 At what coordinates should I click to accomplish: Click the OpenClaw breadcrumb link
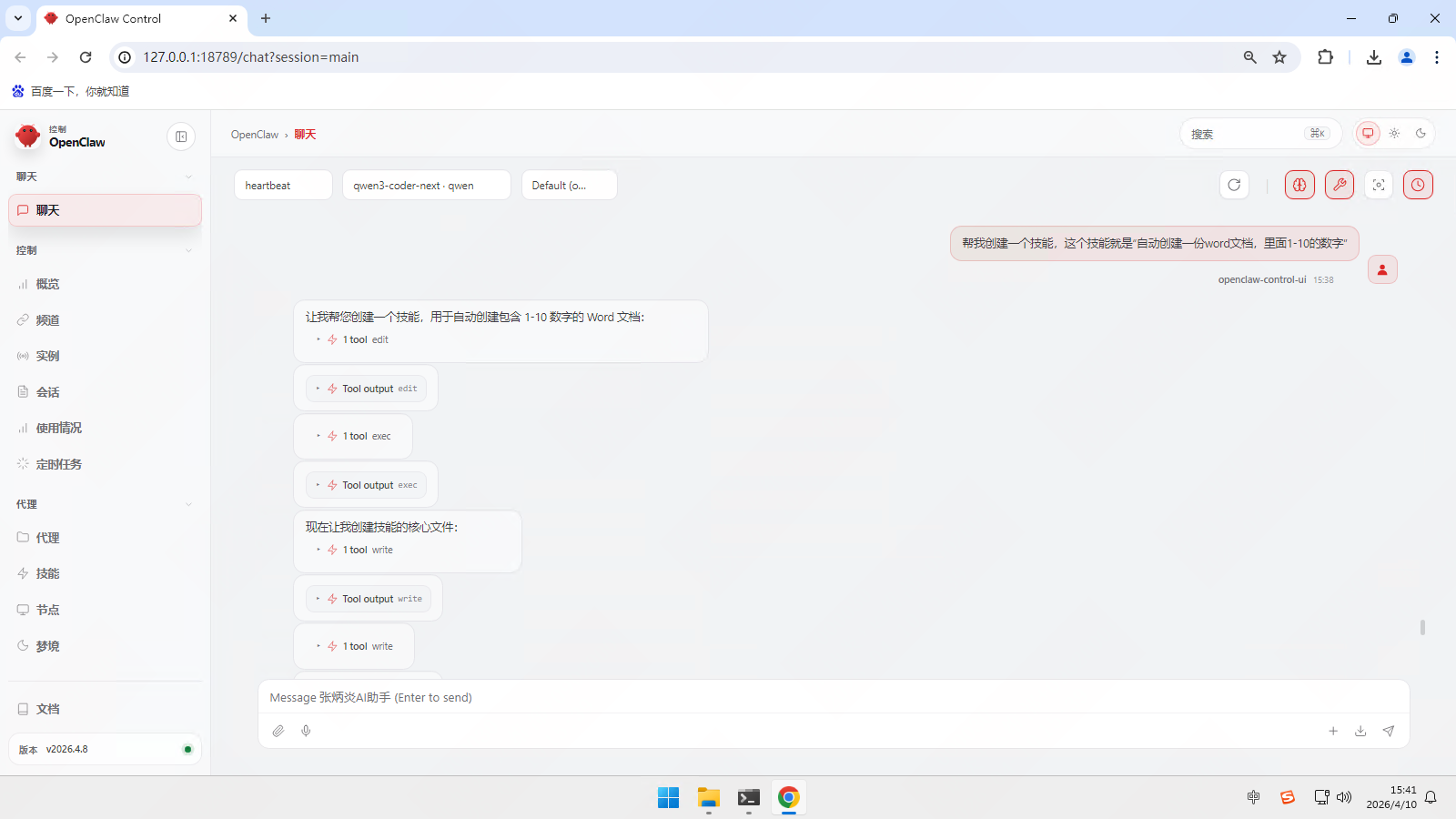click(x=254, y=135)
